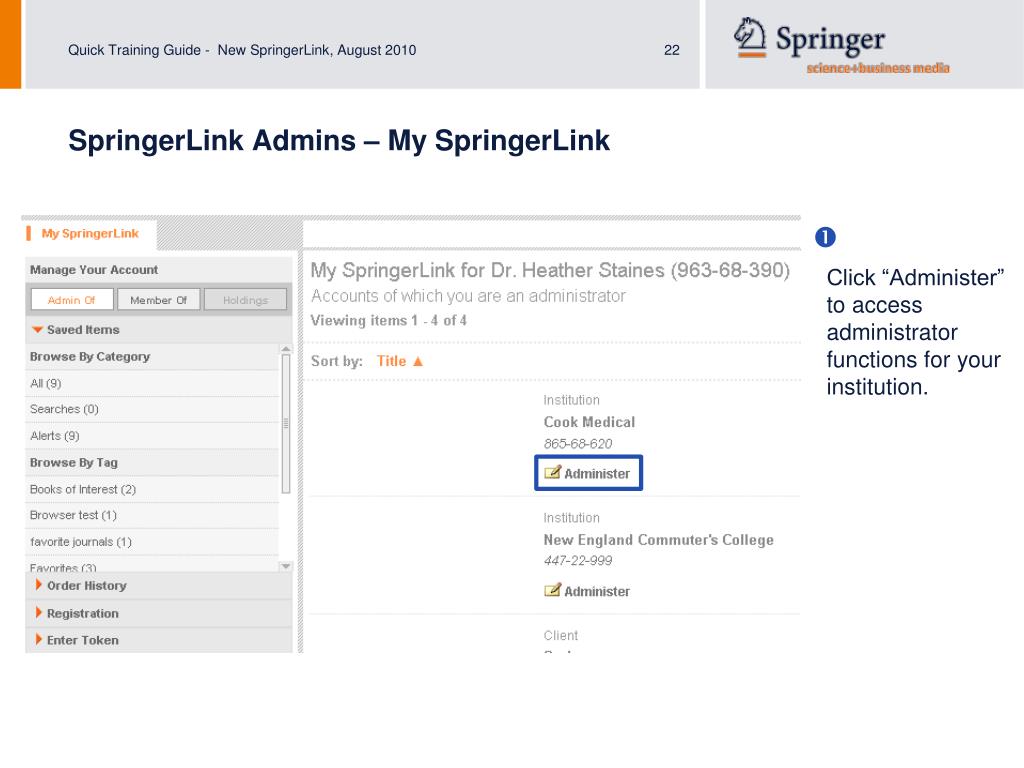
Task: Click the Administer pencil icon for New England Commuter's College
Action: [x=552, y=590]
